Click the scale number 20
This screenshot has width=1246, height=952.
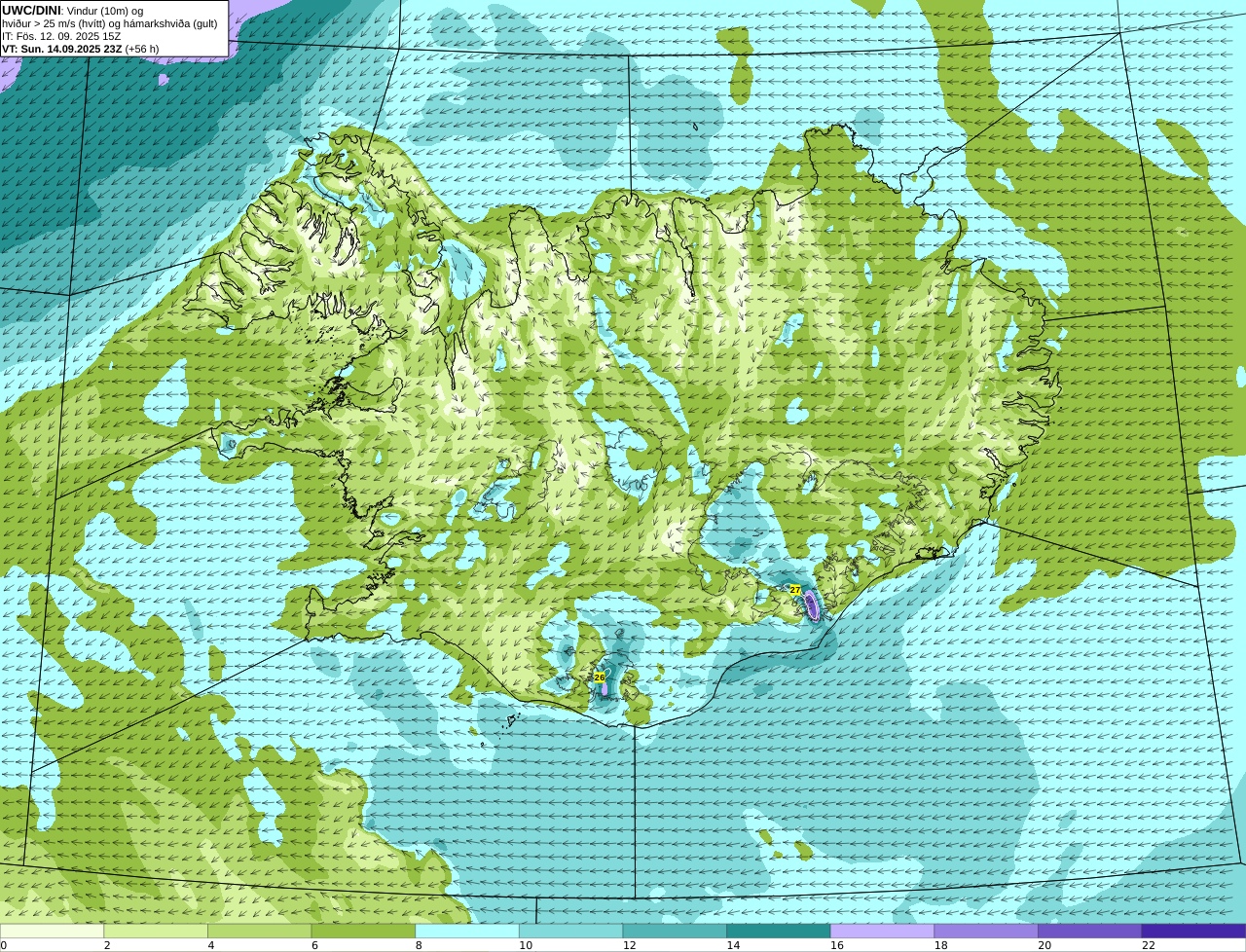(x=1044, y=945)
